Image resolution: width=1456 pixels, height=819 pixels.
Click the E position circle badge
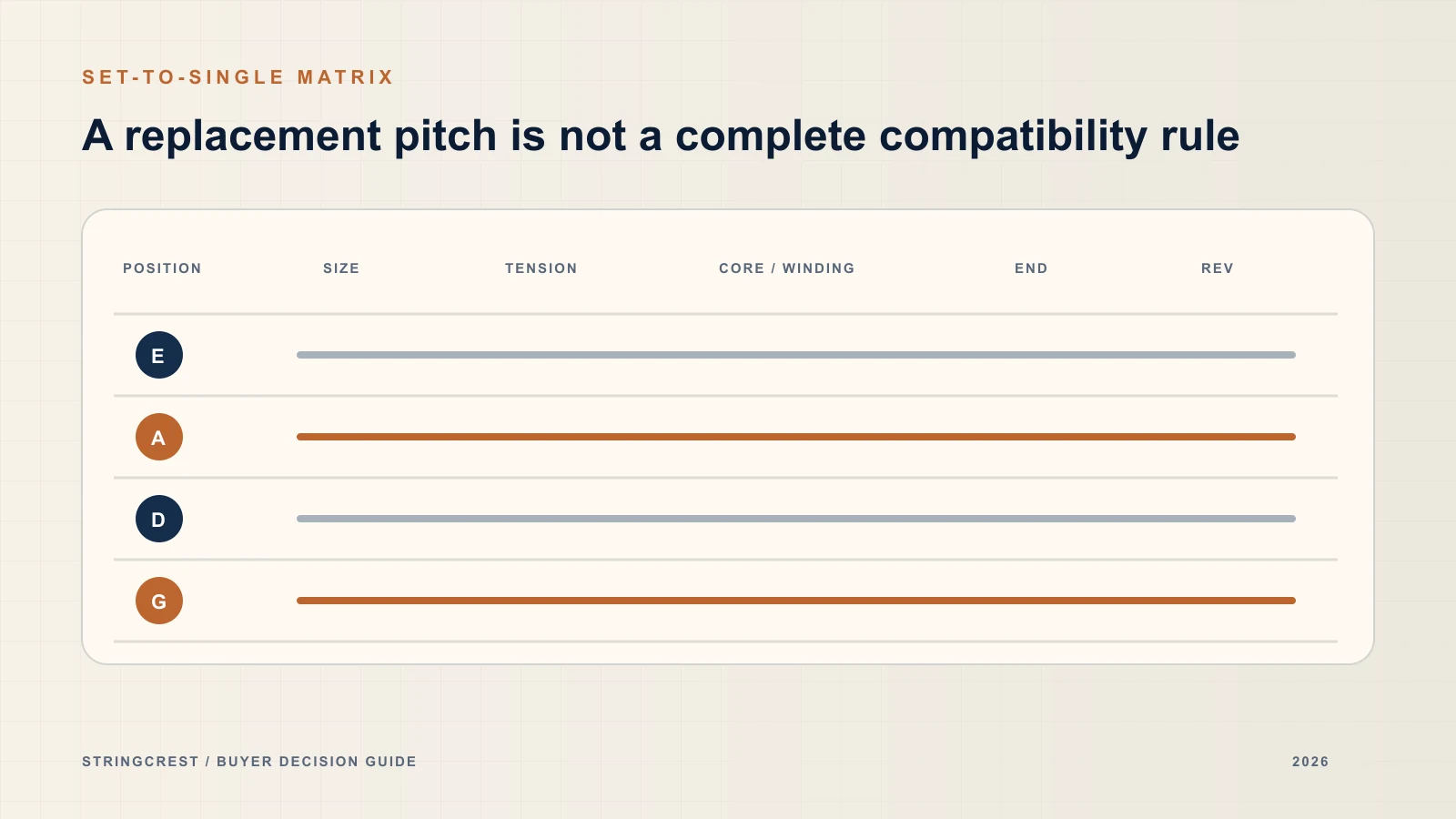pos(159,355)
